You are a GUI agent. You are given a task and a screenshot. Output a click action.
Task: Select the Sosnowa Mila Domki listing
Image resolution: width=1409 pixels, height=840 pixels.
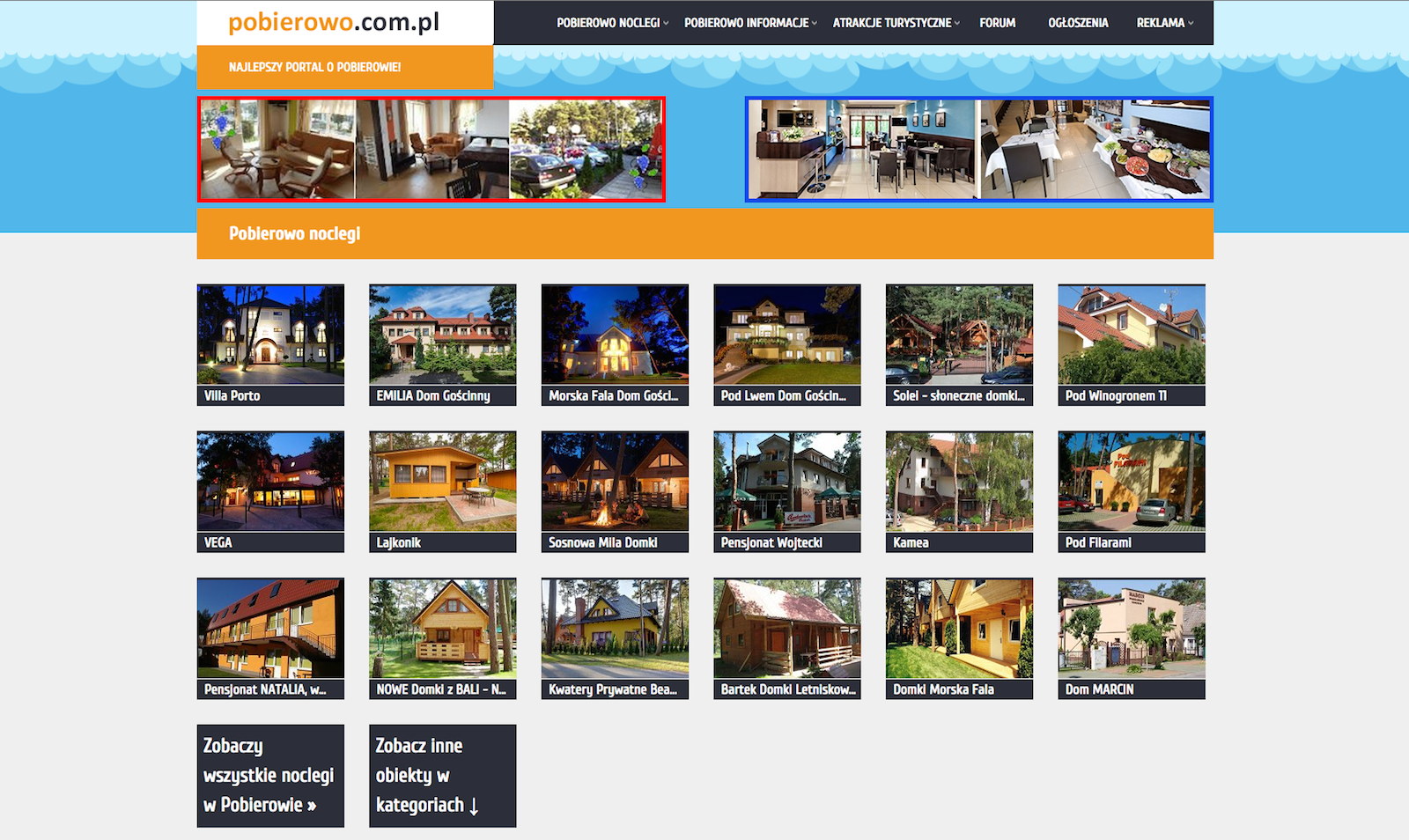(x=615, y=482)
